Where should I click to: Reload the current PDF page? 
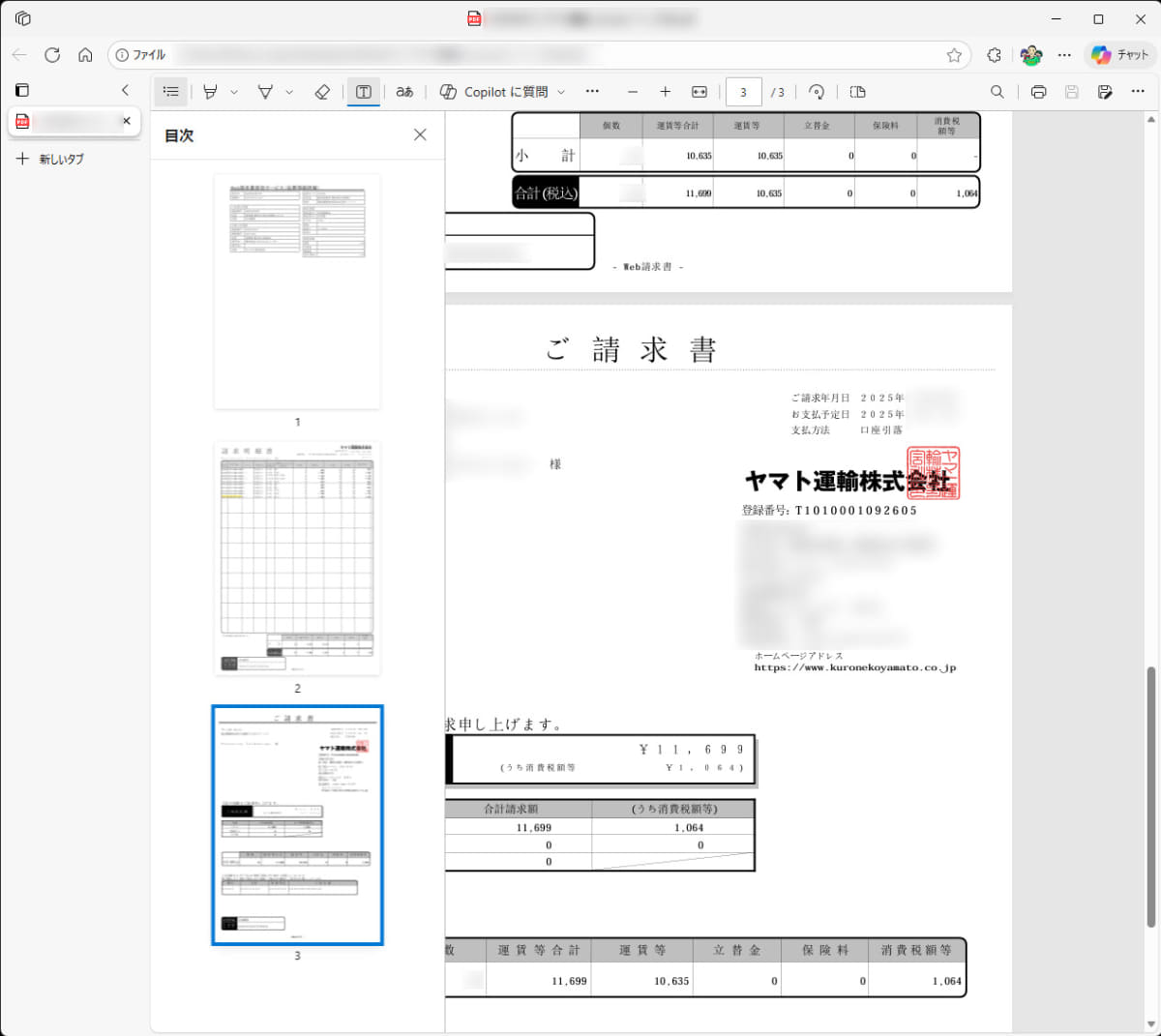pyautogui.click(x=52, y=55)
